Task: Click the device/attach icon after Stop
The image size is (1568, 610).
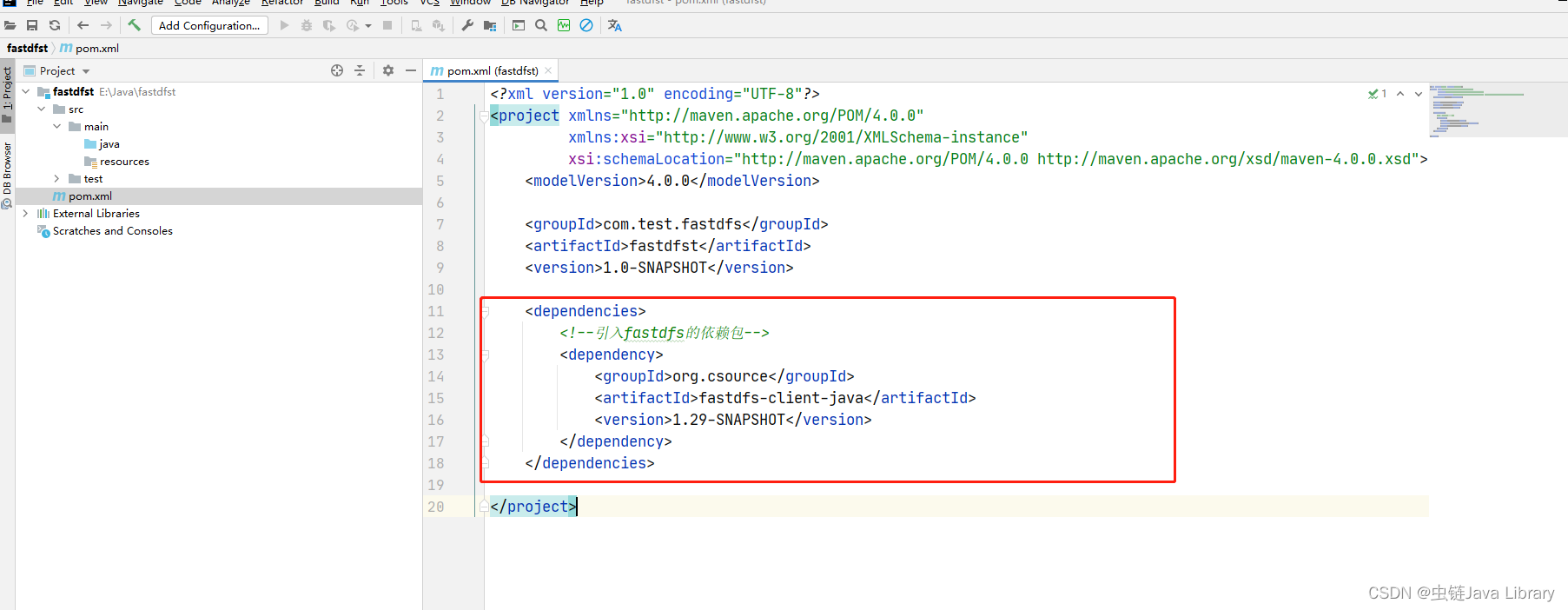Action: pyautogui.click(x=416, y=25)
